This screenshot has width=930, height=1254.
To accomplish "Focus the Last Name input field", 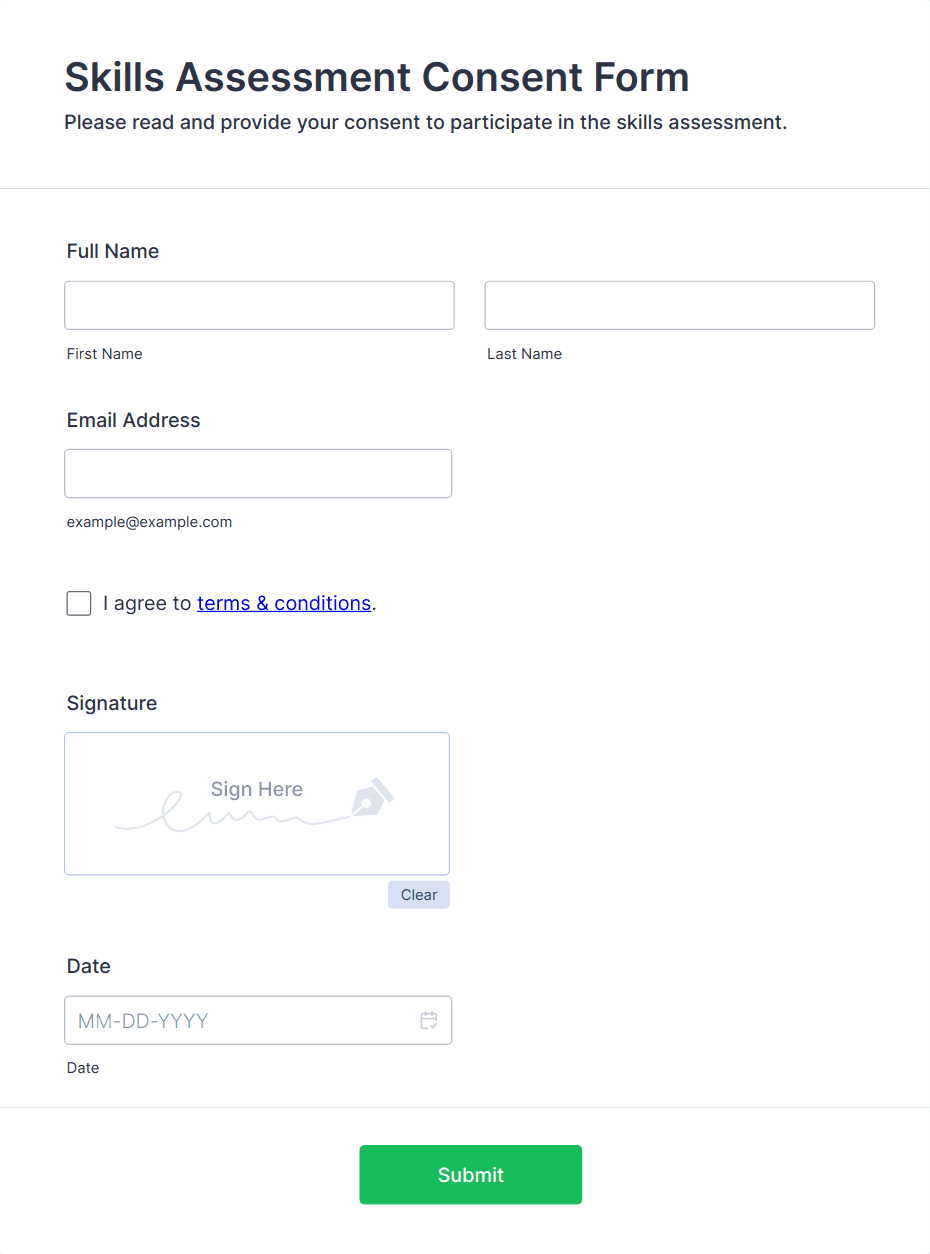I will coord(680,305).
